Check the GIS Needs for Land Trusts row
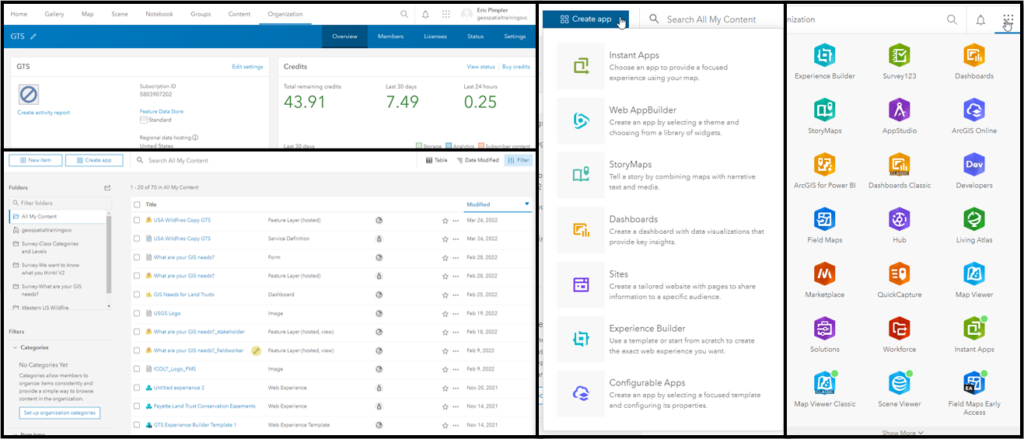This screenshot has width=1024, height=439. click(136, 295)
